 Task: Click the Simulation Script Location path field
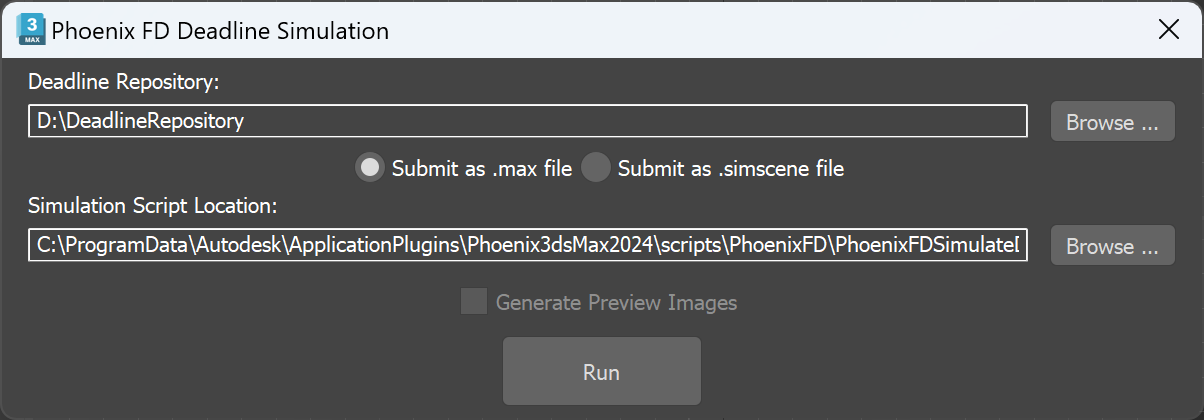point(528,245)
